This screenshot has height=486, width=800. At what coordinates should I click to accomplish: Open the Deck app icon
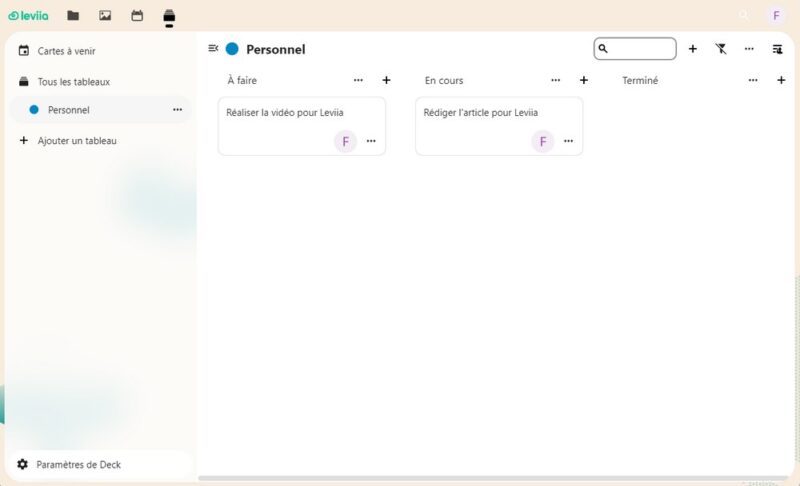click(x=169, y=16)
